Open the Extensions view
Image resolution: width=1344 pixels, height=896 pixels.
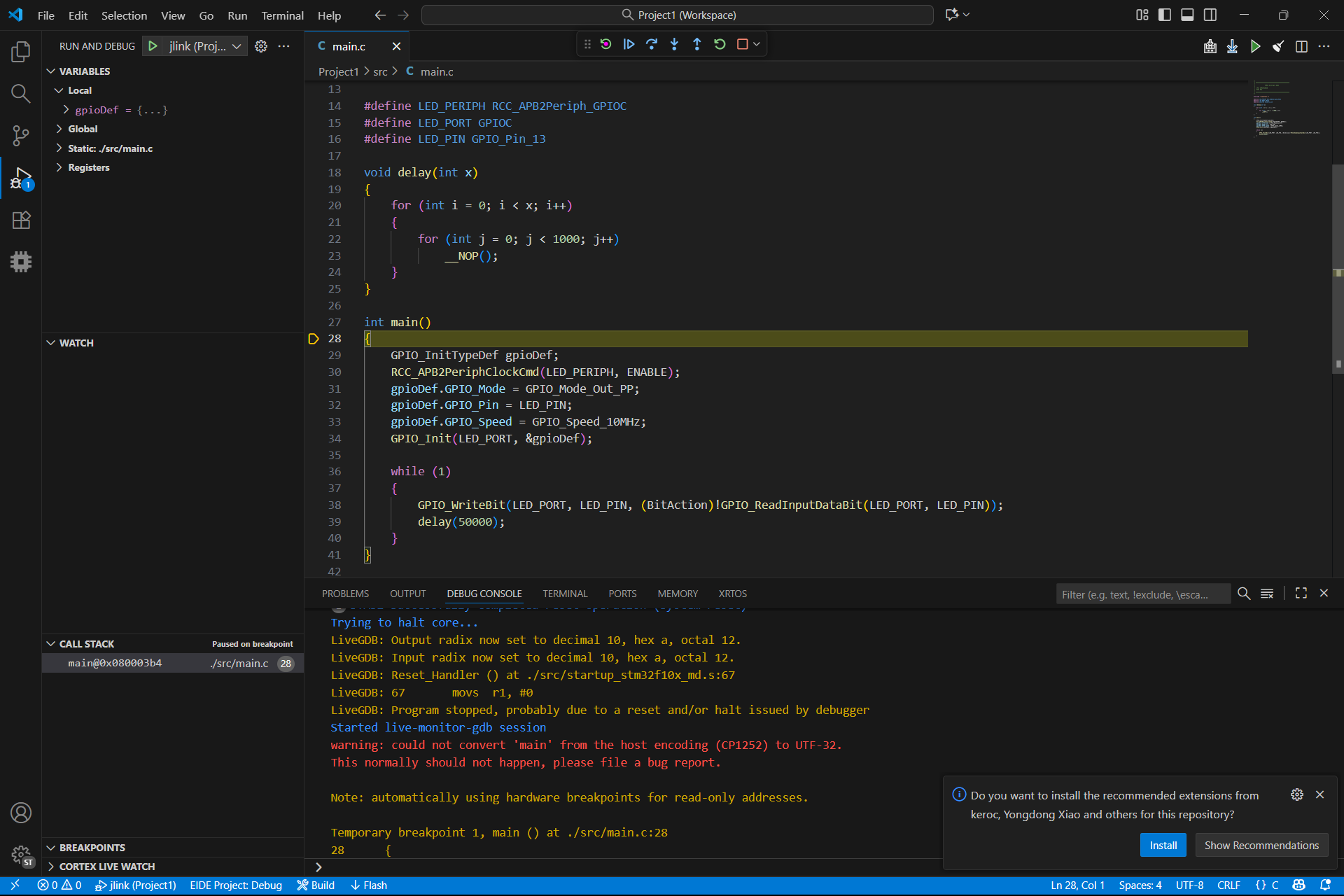21,220
